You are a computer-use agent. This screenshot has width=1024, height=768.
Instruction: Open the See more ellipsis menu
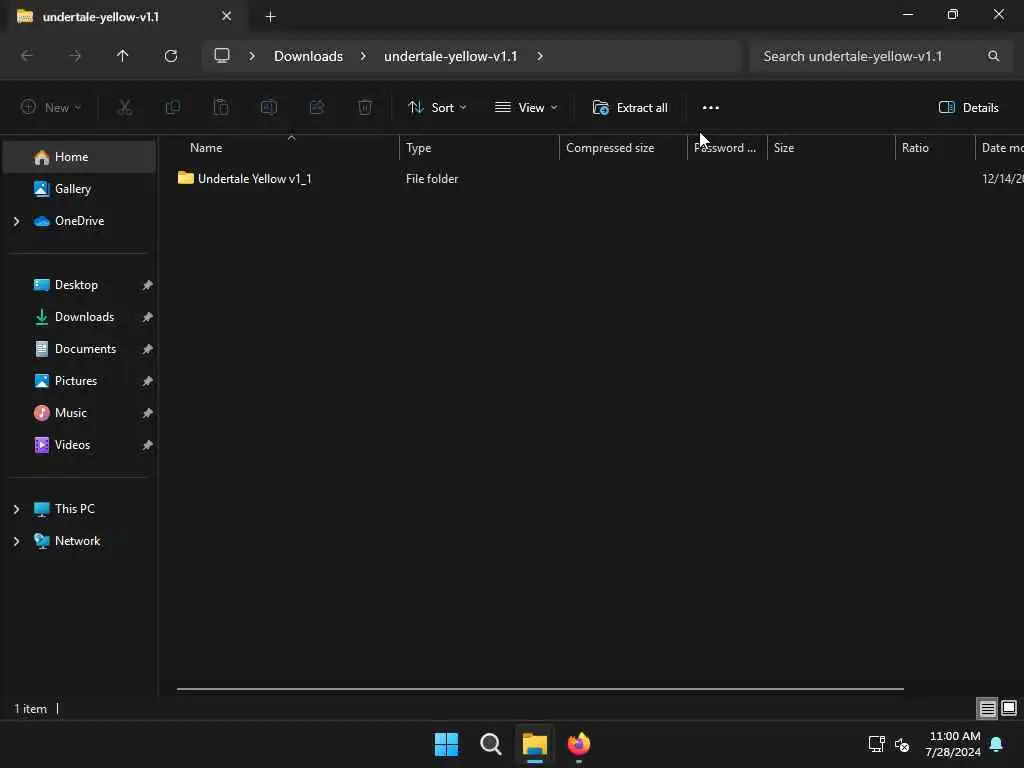pyautogui.click(x=711, y=108)
